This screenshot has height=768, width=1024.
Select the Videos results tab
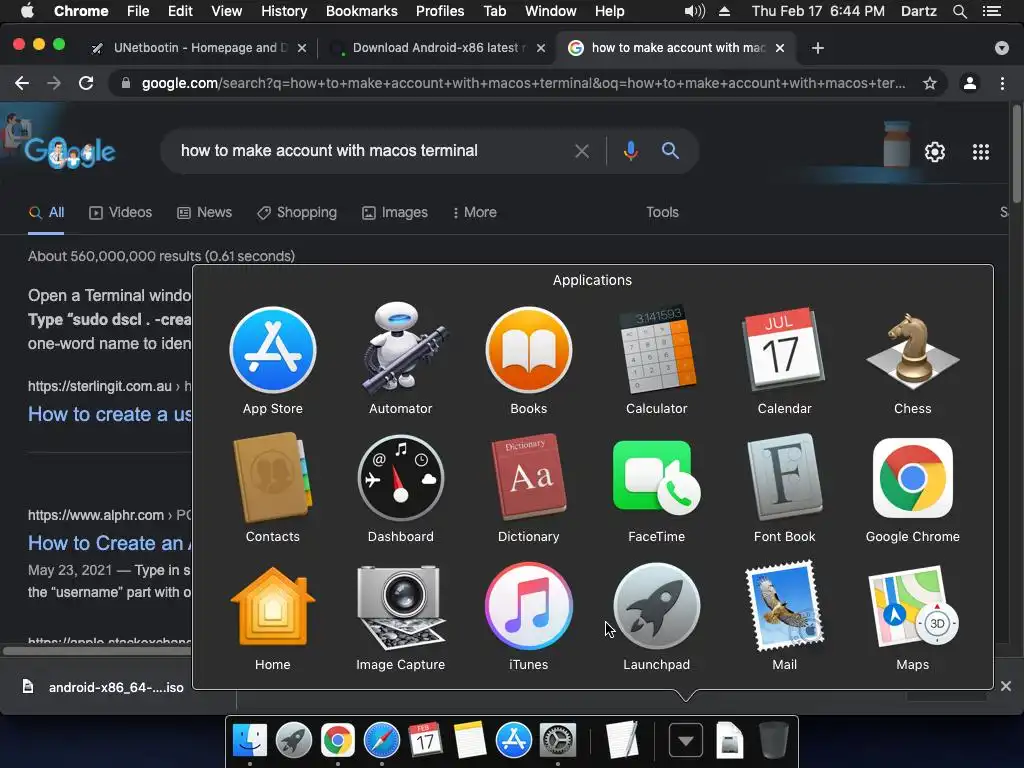tap(121, 212)
